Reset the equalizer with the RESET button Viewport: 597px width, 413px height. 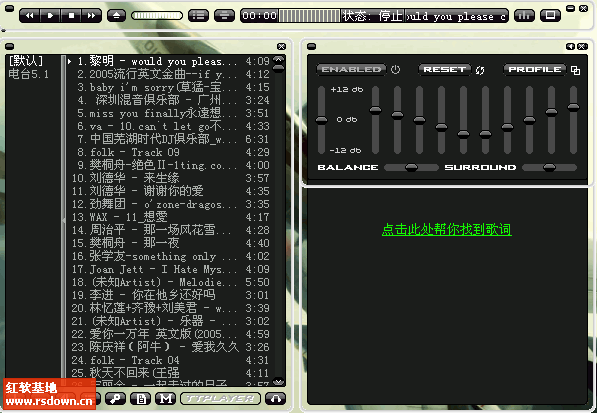[x=444, y=69]
